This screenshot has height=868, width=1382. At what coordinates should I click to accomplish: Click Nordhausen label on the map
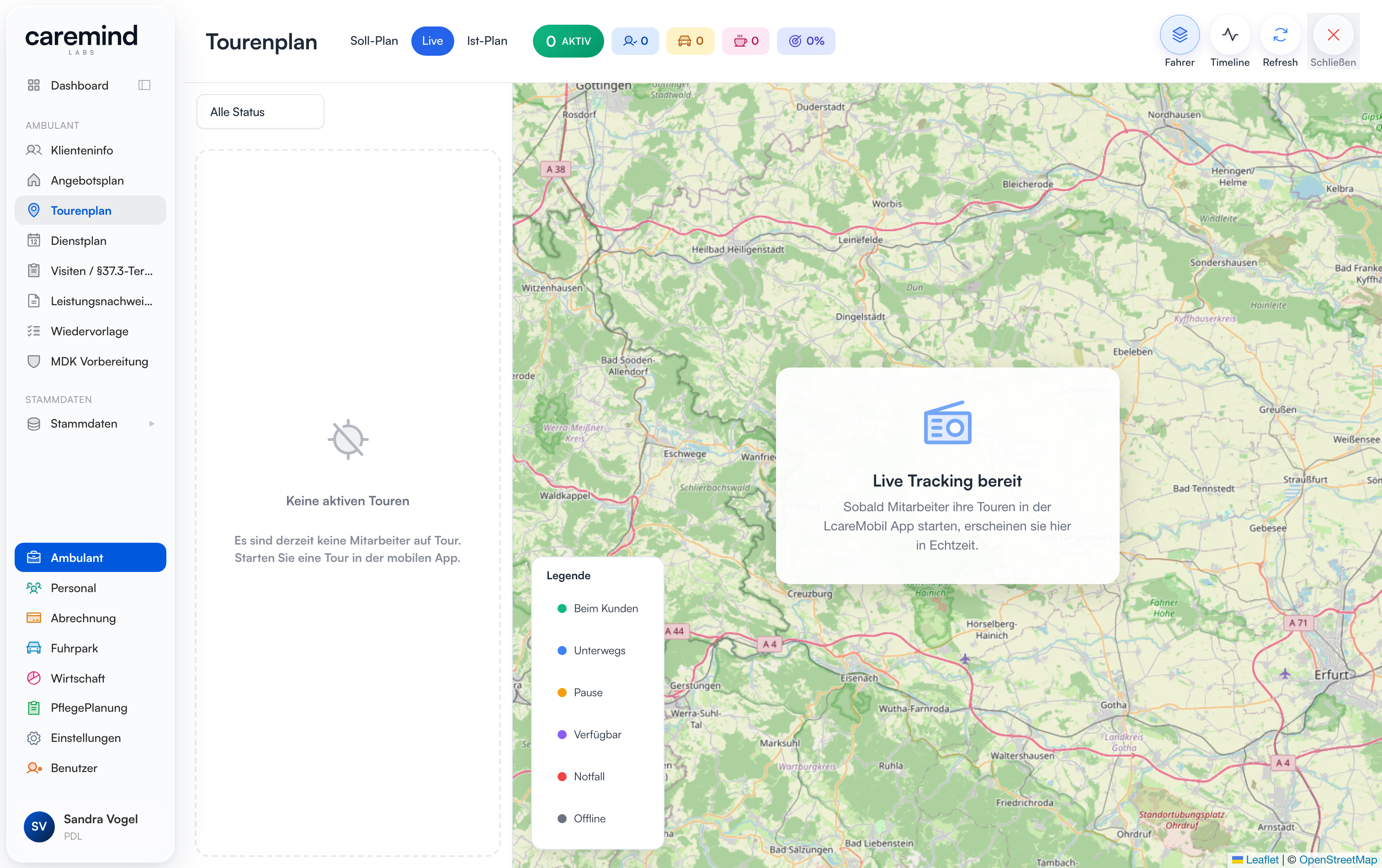click(x=1174, y=115)
